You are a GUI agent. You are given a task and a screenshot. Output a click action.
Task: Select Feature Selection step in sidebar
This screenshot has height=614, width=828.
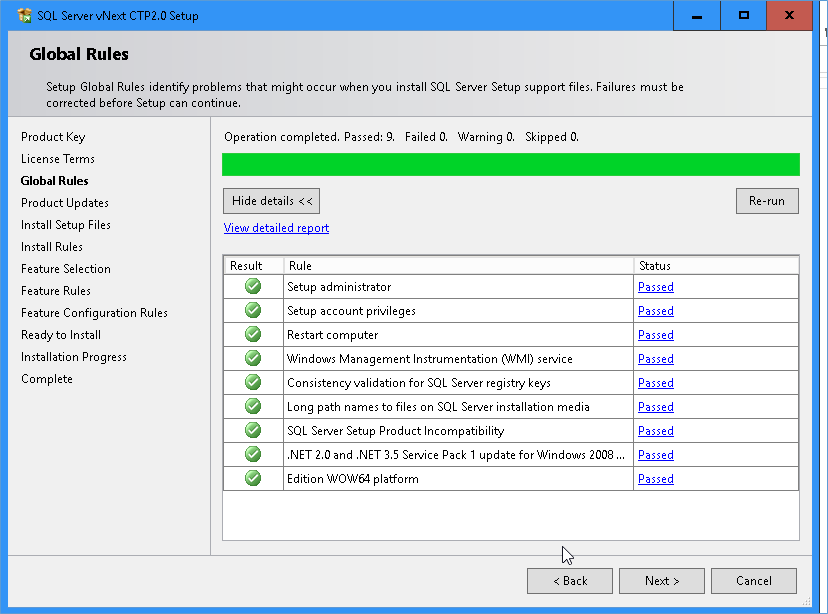tap(65, 269)
